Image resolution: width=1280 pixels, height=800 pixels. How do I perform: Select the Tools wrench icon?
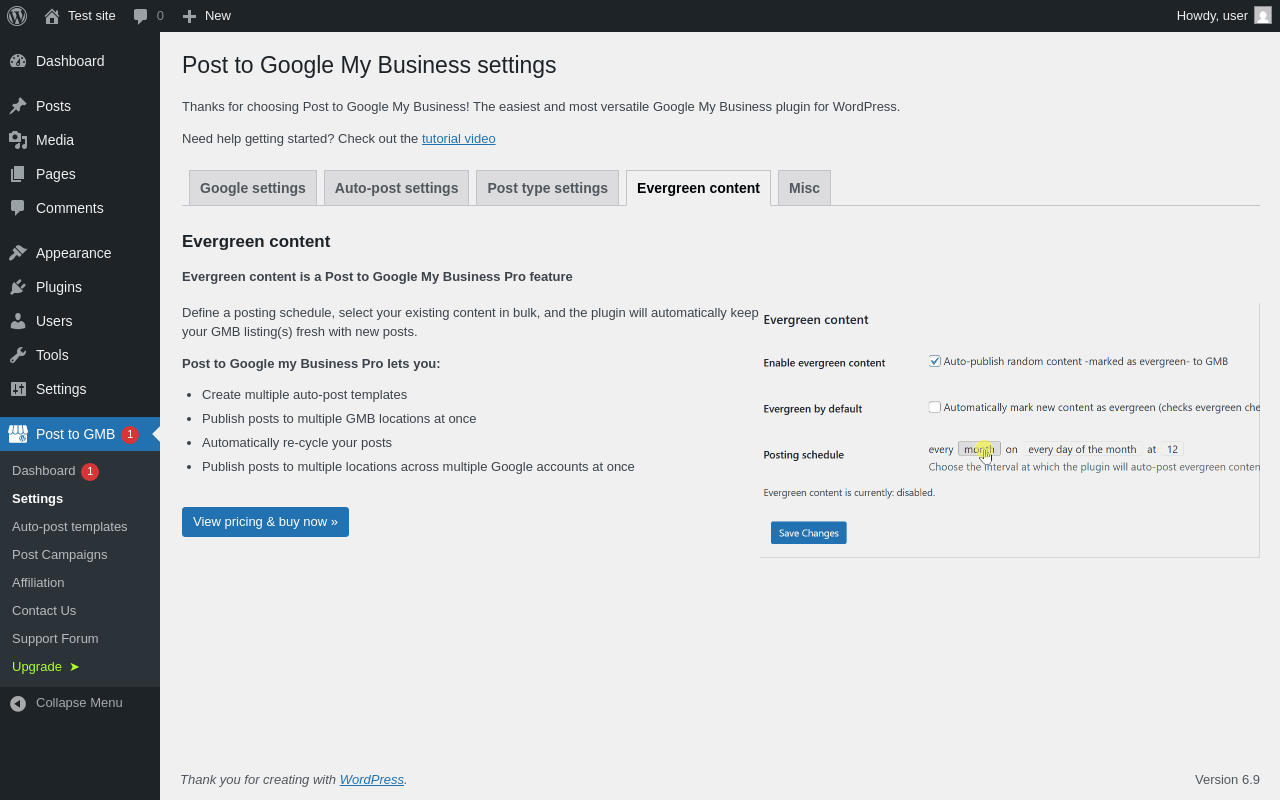point(18,355)
